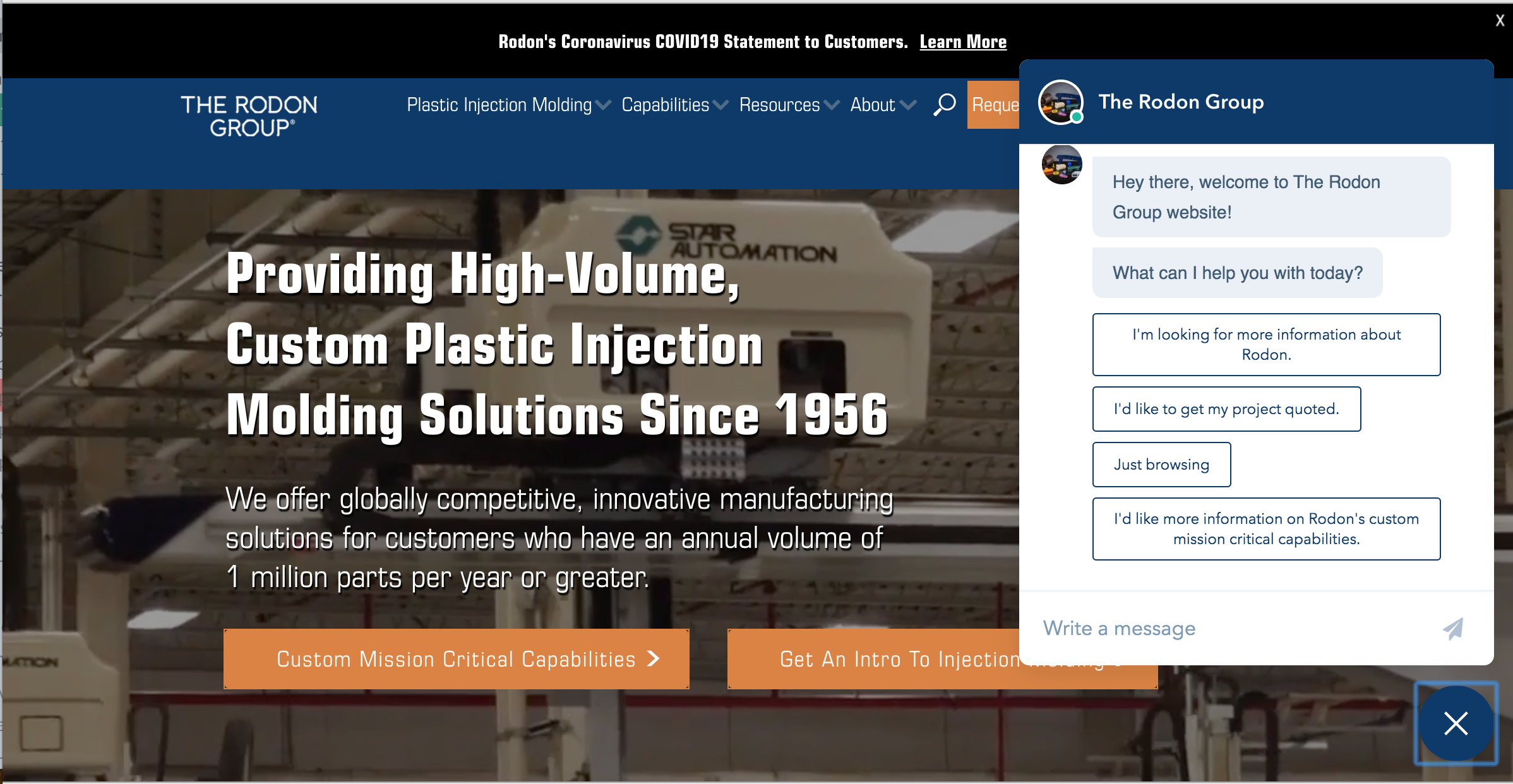The width and height of the screenshot is (1513, 784).
Task: Click The Rodon Group chat avatar icon
Action: (x=1061, y=100)
